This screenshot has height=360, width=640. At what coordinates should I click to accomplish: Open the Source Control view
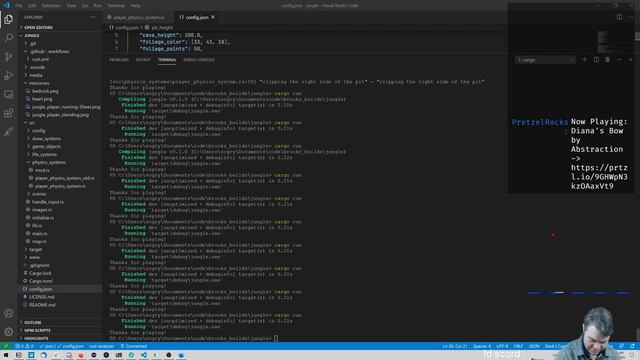click(9, 57)
